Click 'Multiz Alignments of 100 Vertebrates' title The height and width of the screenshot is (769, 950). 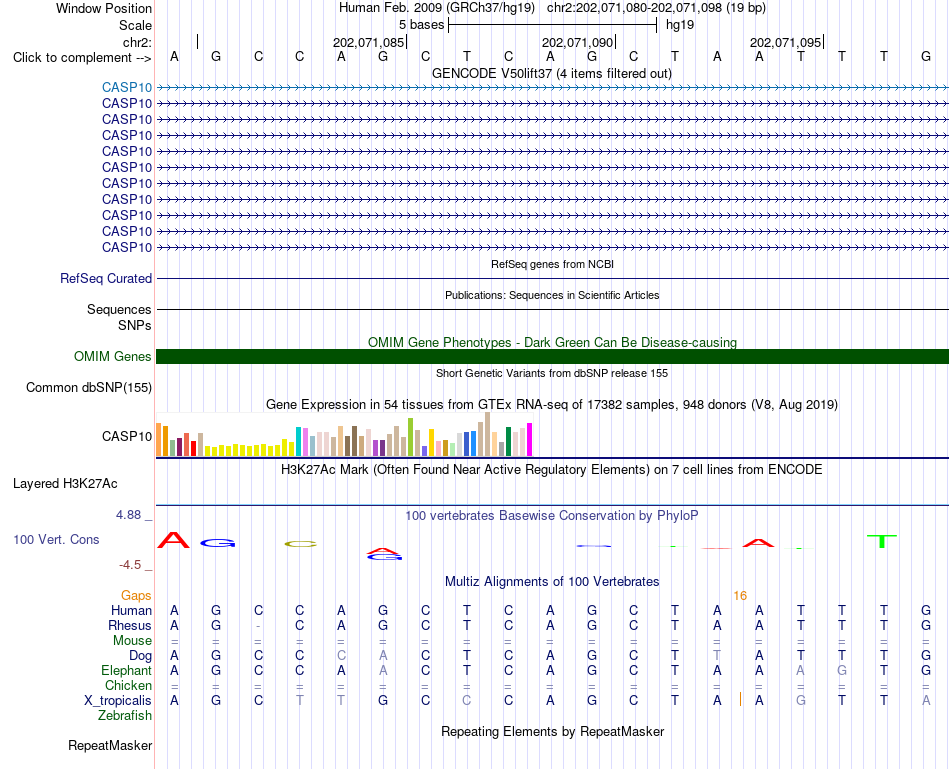552,582
